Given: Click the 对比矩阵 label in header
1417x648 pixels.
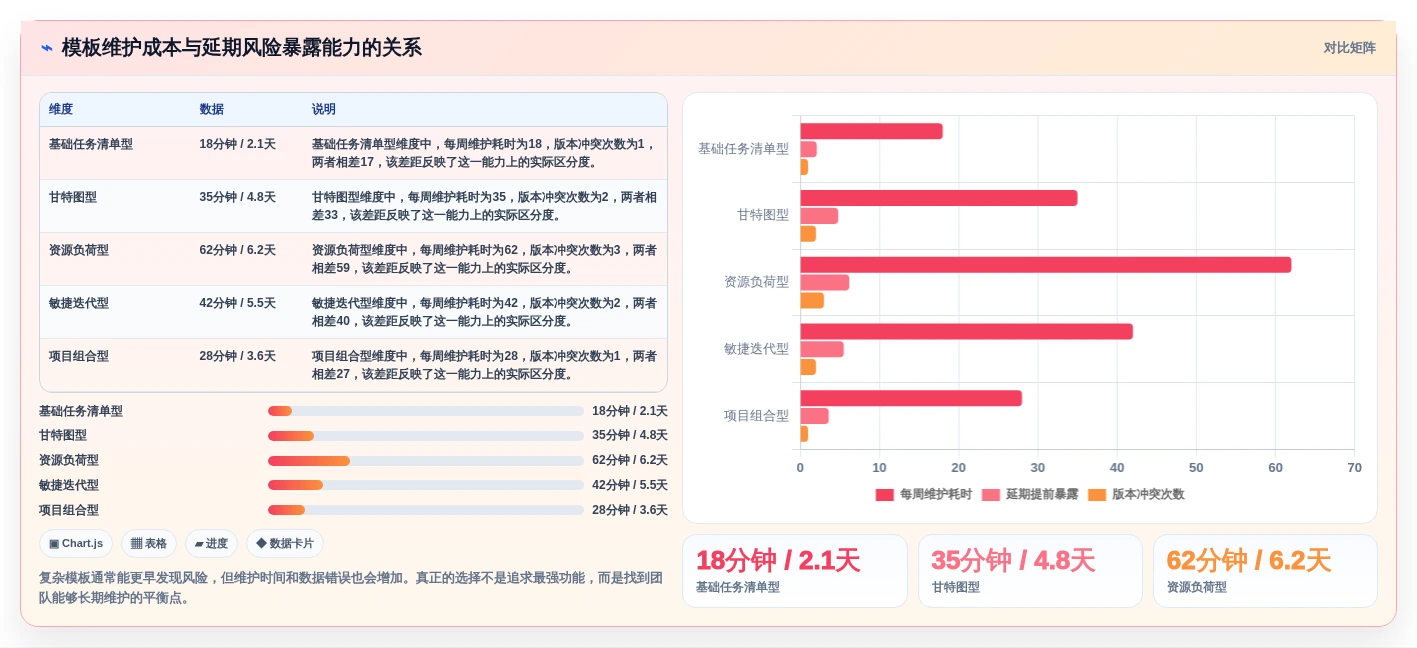Looking at the screenshot, I should (1349, 48).
